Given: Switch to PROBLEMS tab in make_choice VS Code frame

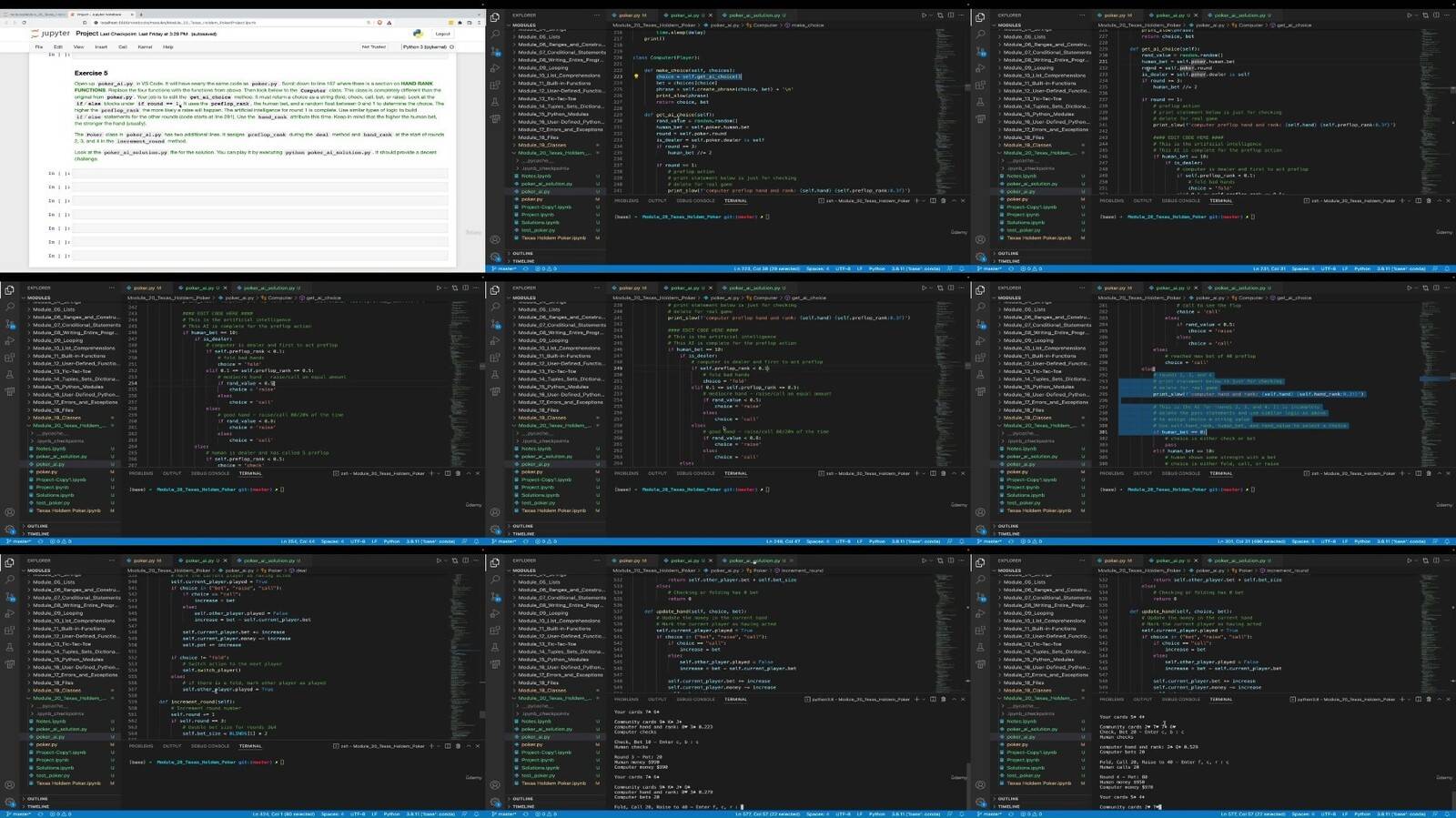Looking at the screenshot, I should (x=626, y=200).
